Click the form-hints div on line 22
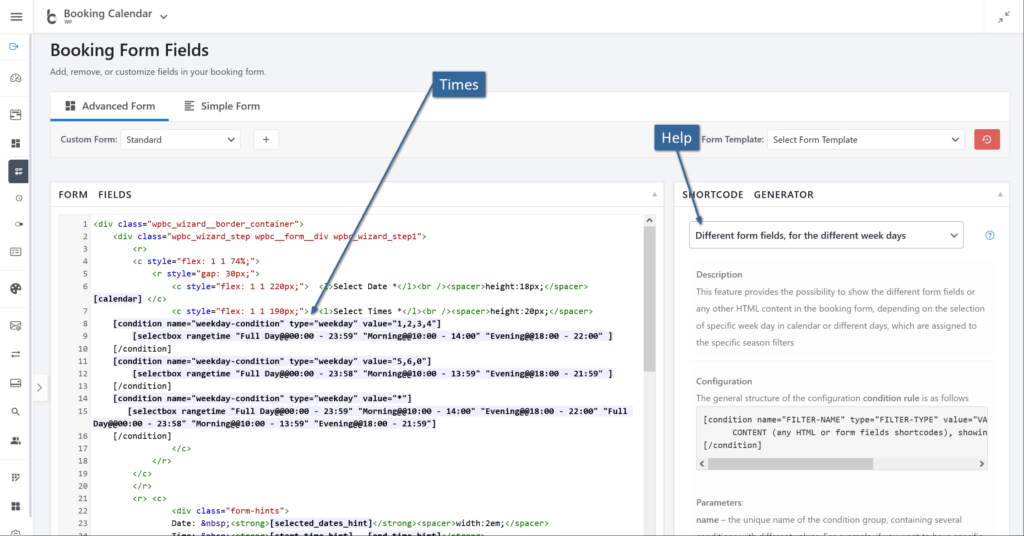This screenshot has height=536, width=1024. 231,511
